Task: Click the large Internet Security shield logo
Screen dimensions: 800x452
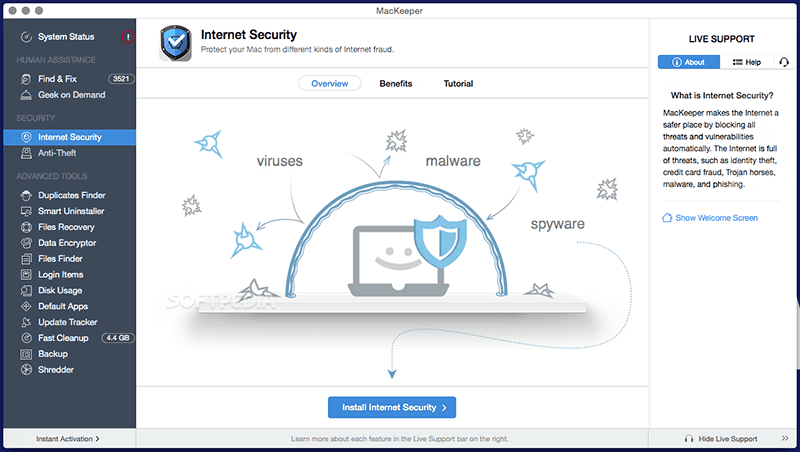Action: (176, 43)
